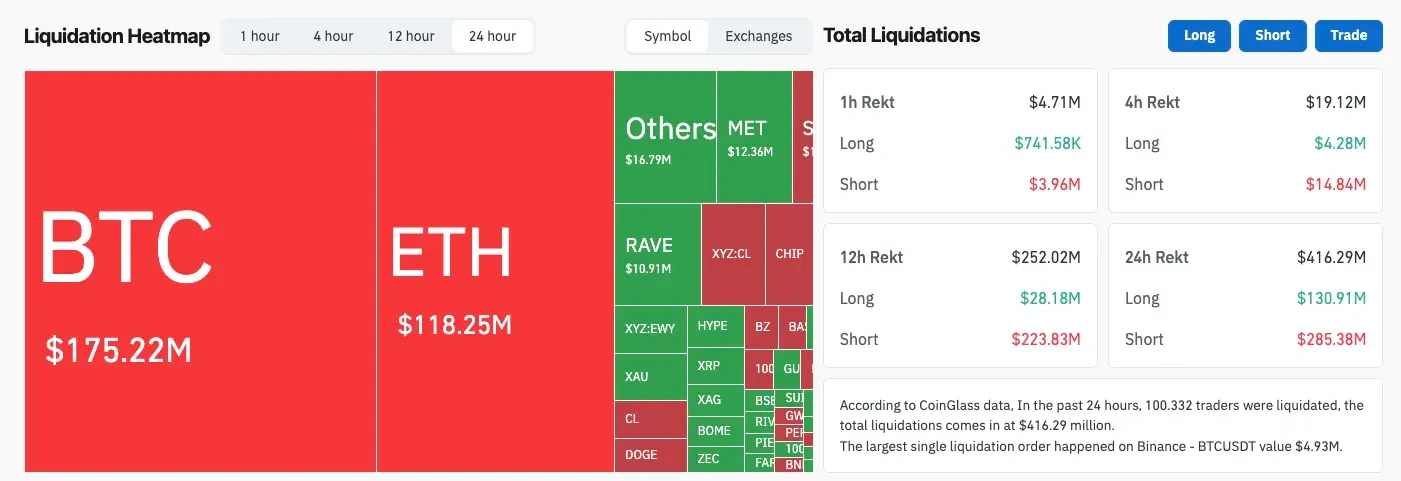Switch heatmap grouping to Exchanges
Viewport: 1401px width, 481px height.
[x=758, y=36]
